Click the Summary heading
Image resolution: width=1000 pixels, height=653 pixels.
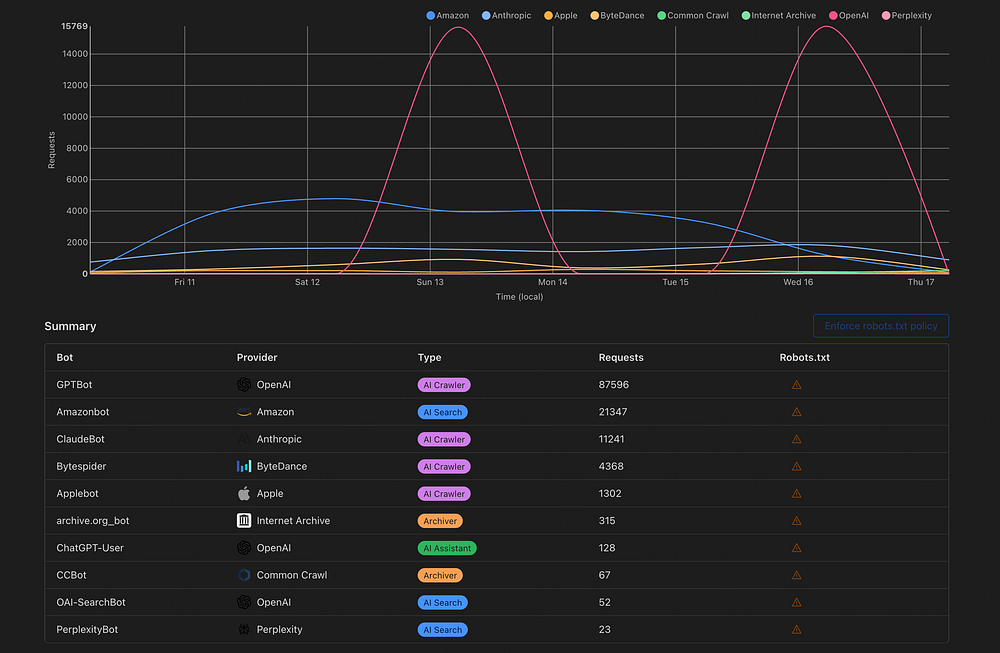[x=70, y=326]
